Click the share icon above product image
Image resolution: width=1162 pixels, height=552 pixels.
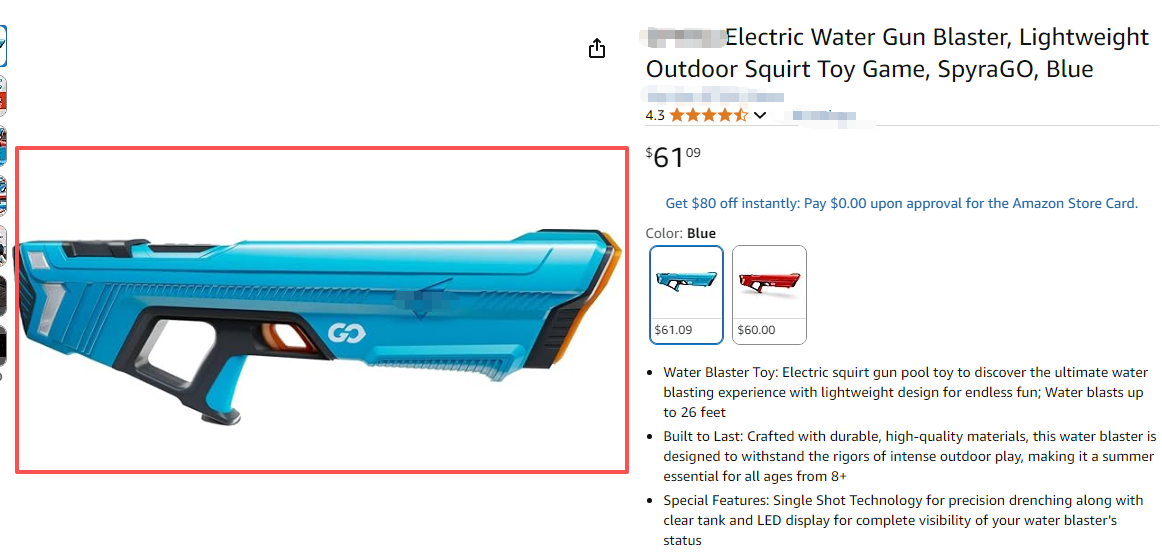597,48
